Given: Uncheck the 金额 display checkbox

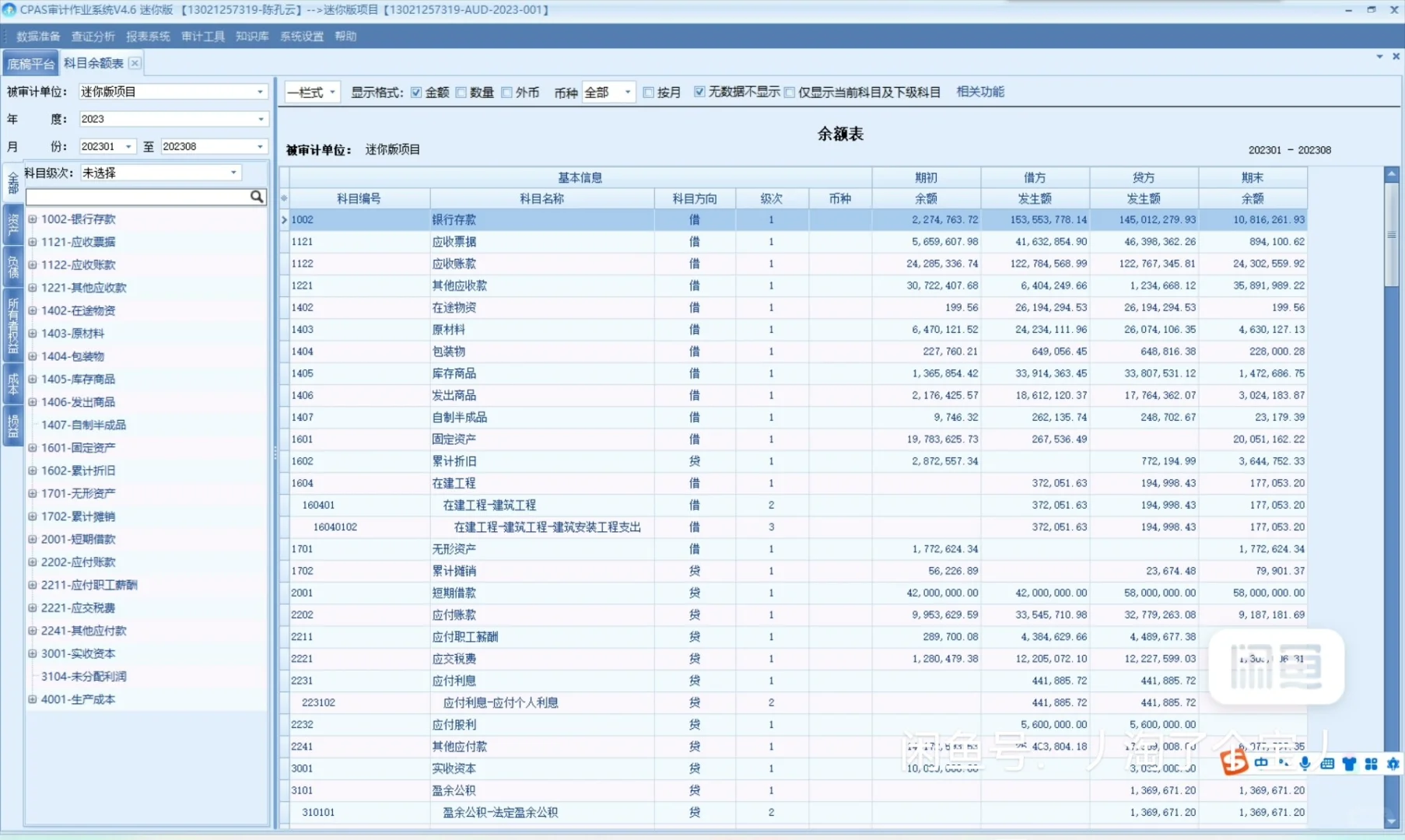Looking at the screenshot, I should point(417,92).
